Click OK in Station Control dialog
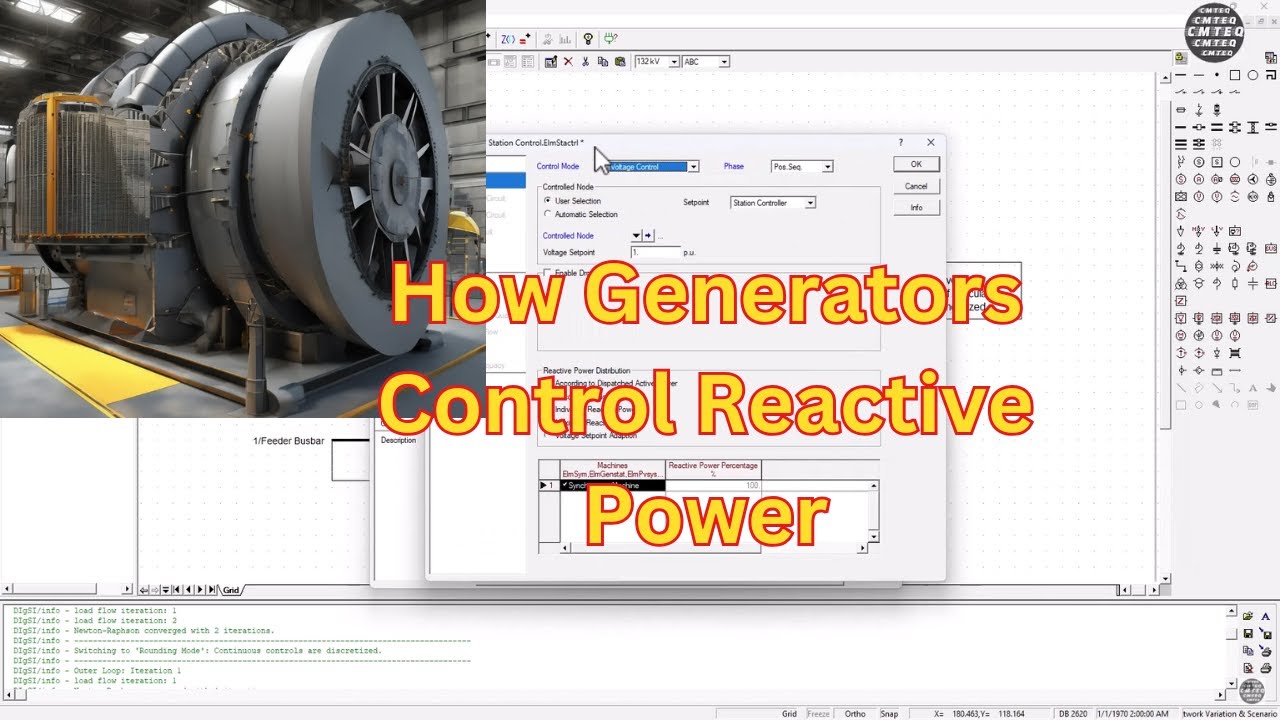The height and width of the screenshot is (720, 1280). (x=916, y=164)
